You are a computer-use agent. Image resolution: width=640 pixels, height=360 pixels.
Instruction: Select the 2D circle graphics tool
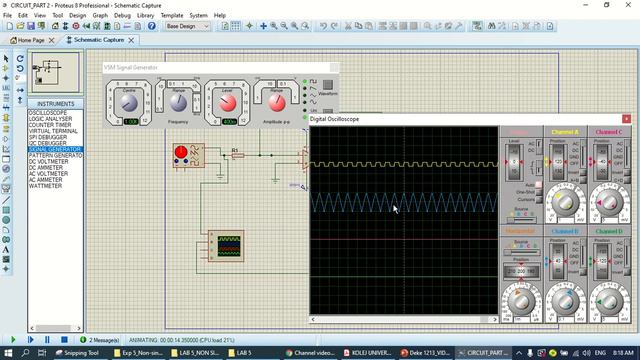[6, 220]
